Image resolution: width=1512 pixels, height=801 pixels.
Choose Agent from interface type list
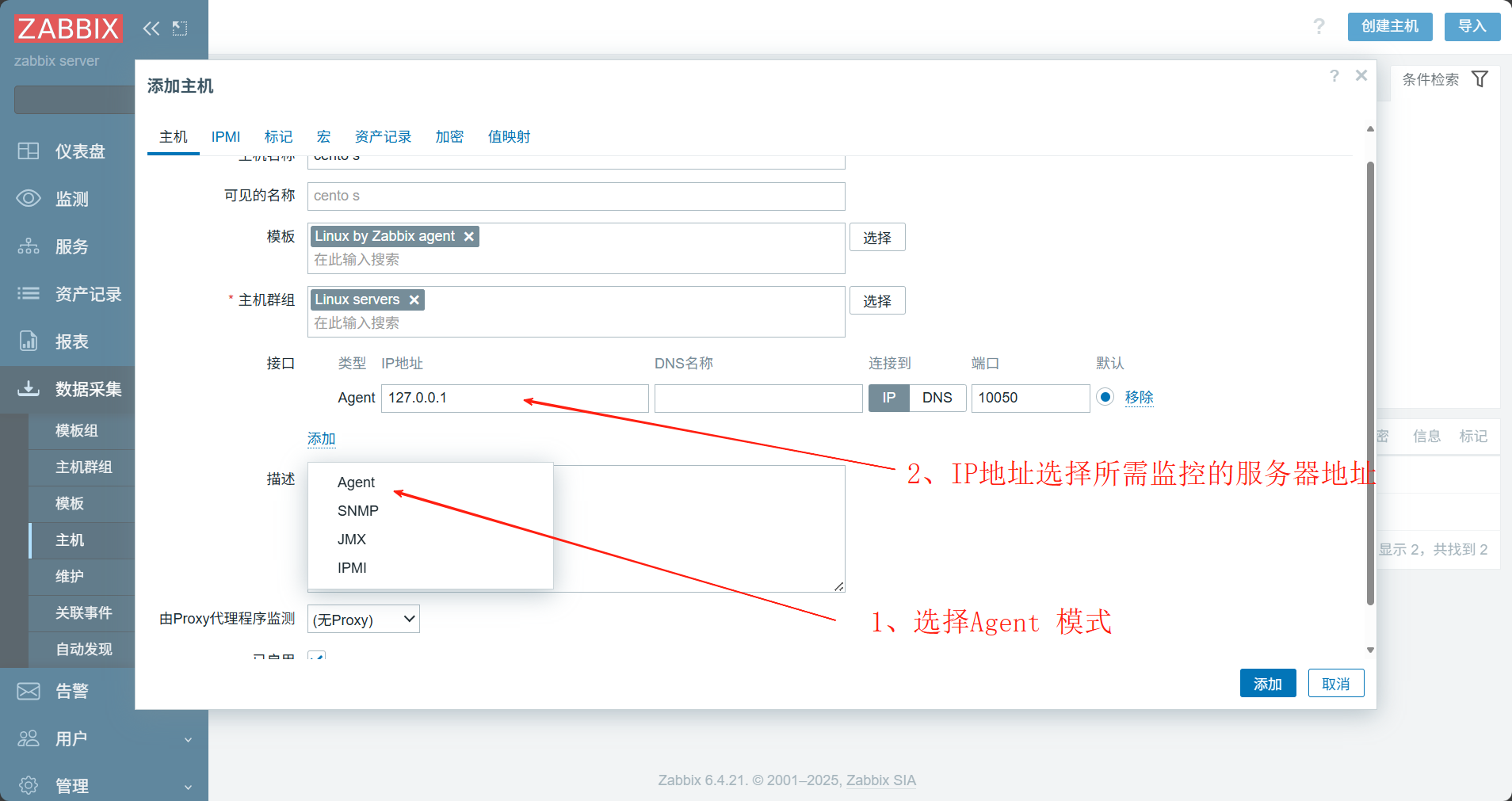click(356, 483)
